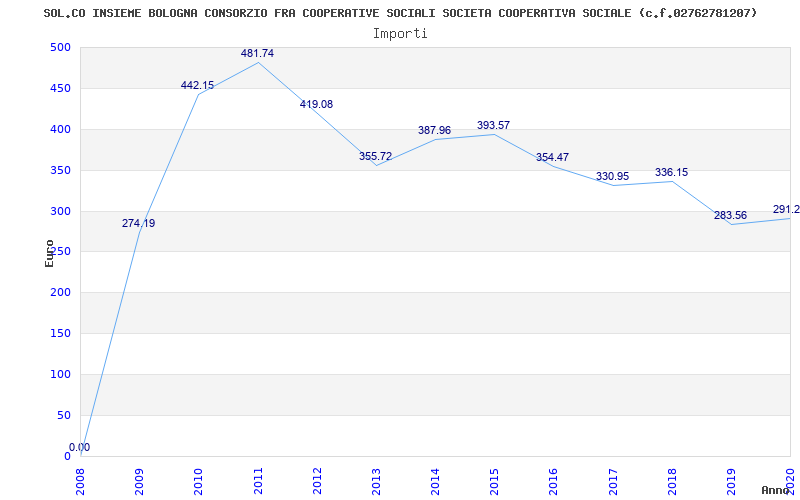Click the 300 value on y-axis
The height and width of the screenshot is (500, 800).
[60, 211]
